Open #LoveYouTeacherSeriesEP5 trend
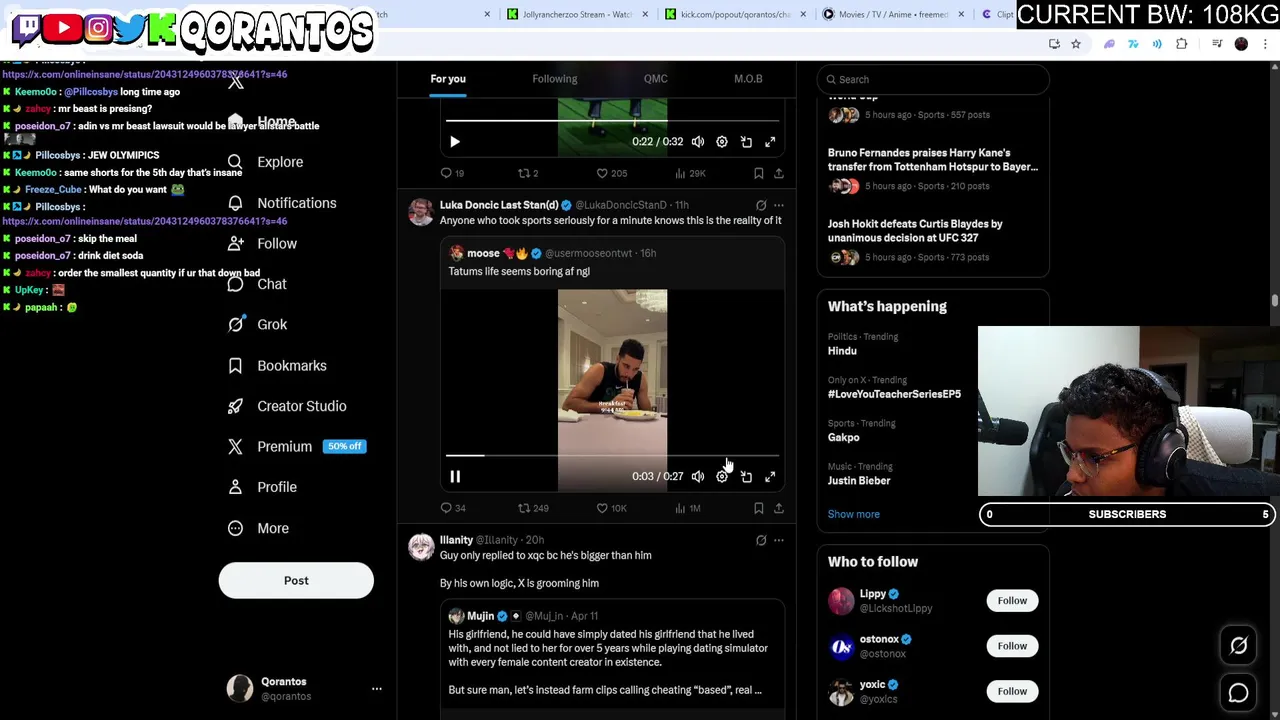The width and height of the screenshot is (1280, 720). 894,394
